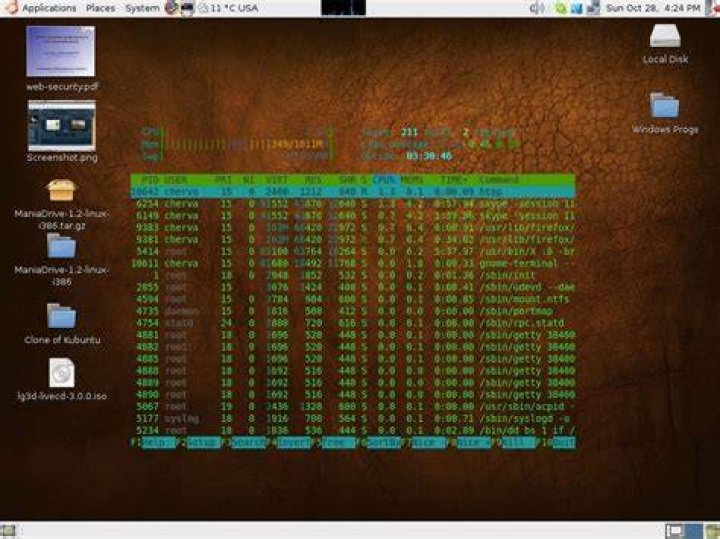Select the gnome-terminal process row 10611
The width and height of the screenshot is (720, 539).
click(353, 263)
